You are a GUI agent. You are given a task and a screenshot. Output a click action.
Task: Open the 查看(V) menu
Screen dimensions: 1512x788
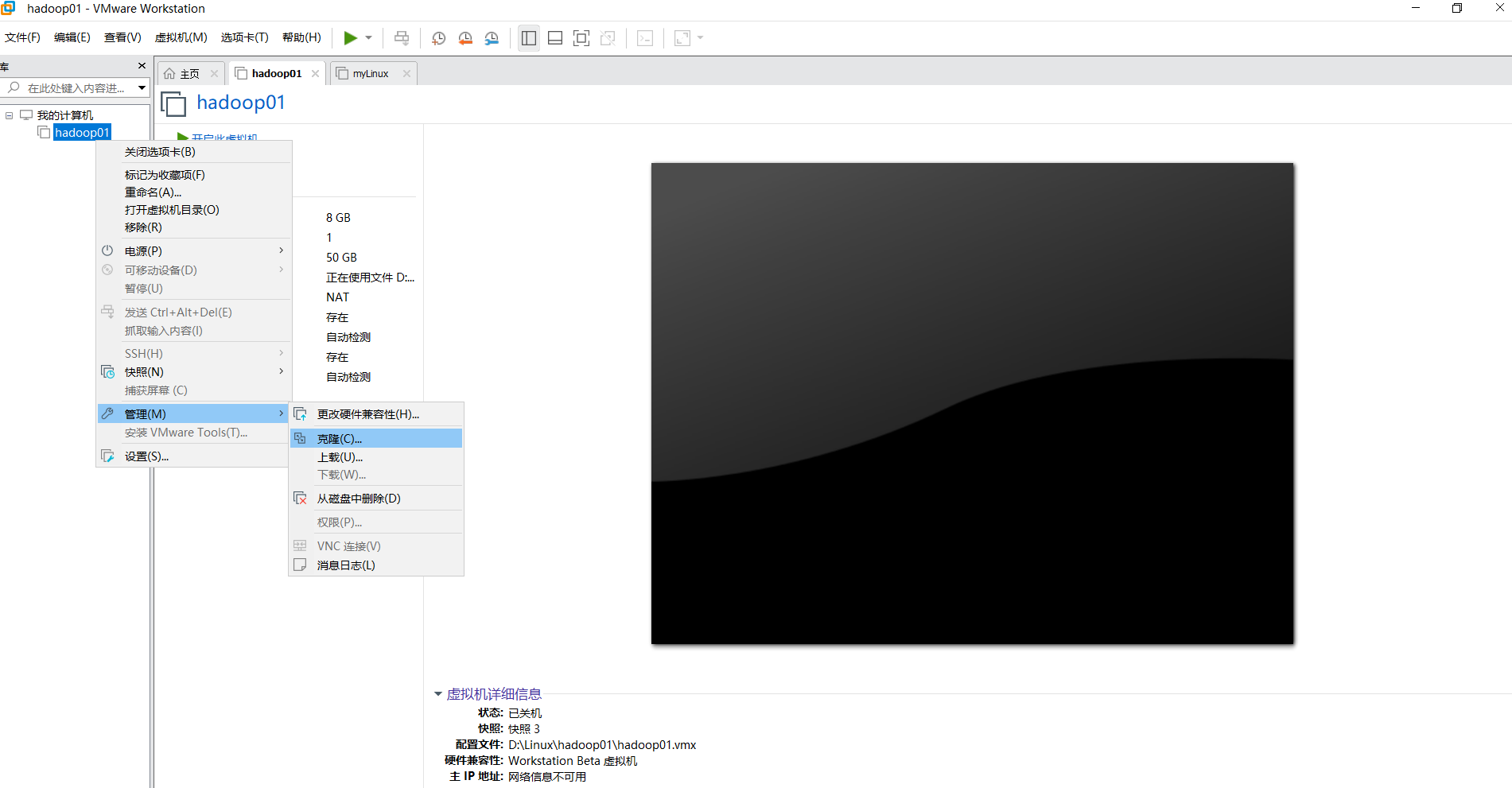122,37
